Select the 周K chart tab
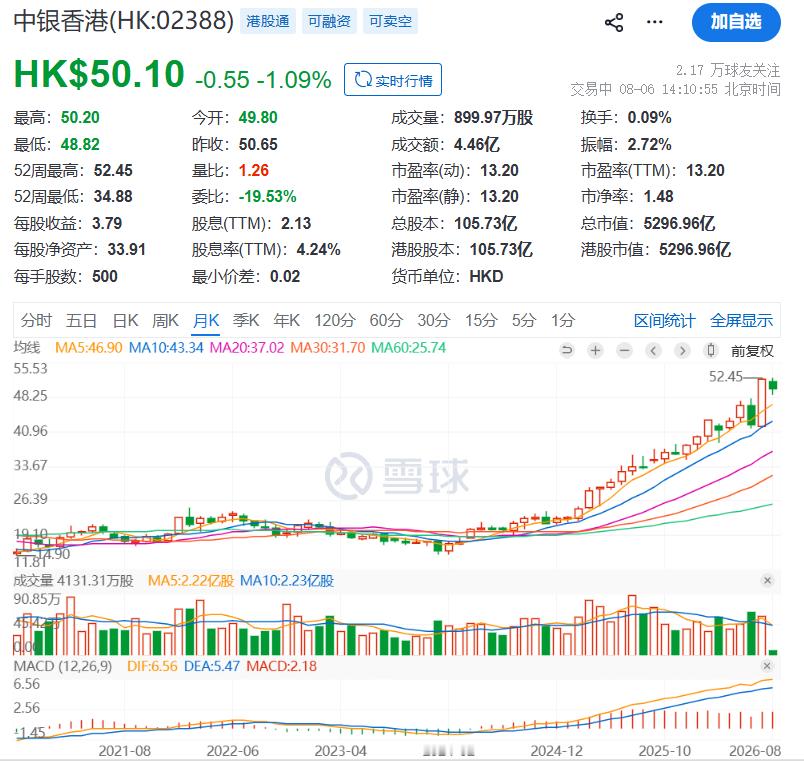 tap(165, 320)
